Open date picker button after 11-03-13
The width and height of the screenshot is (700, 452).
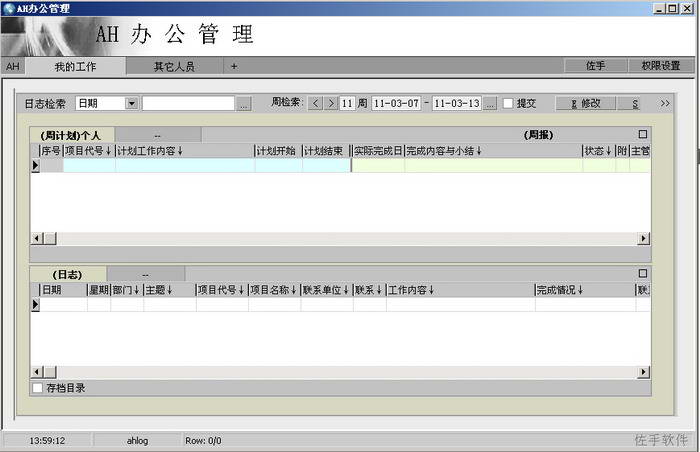pos(490,103)
